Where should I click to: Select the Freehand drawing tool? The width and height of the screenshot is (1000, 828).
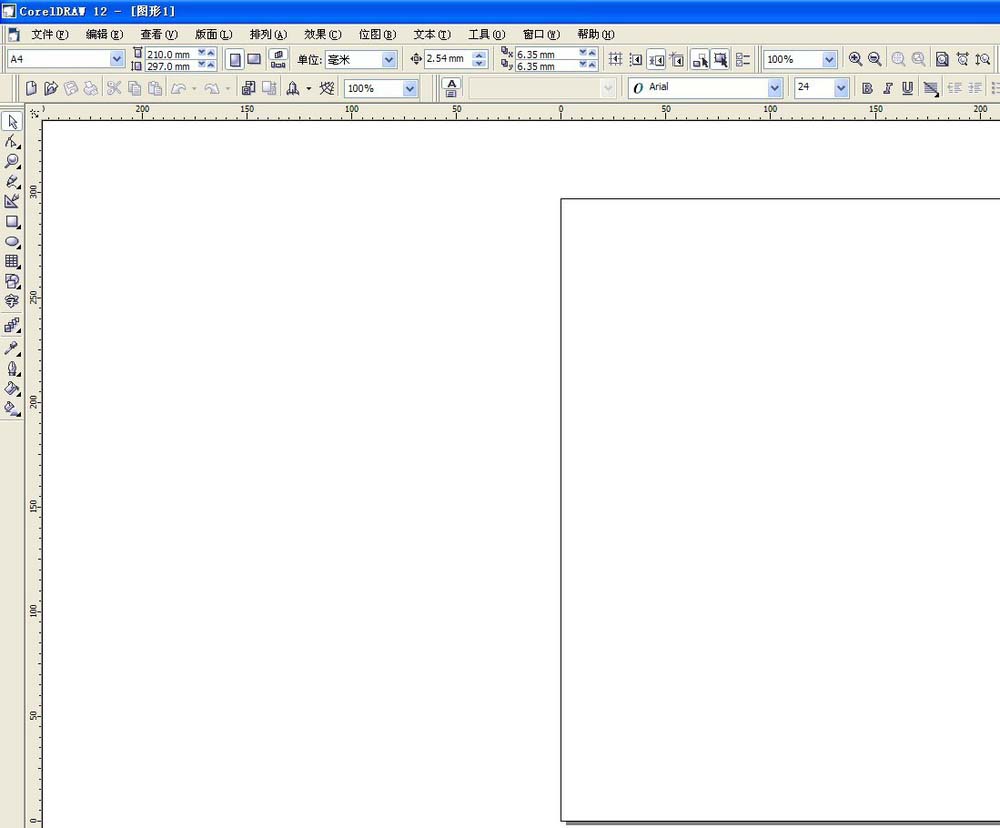pyautogui.click(x=12, y=182)
